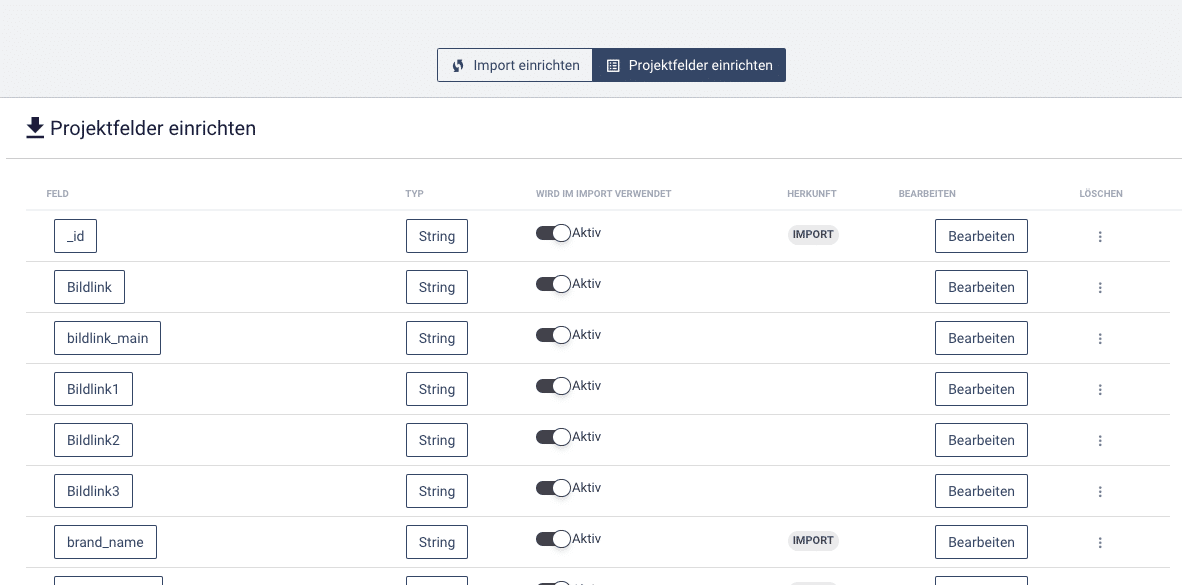Click download icon beside Projektfelder einrichten heading

tap(35, 128)
